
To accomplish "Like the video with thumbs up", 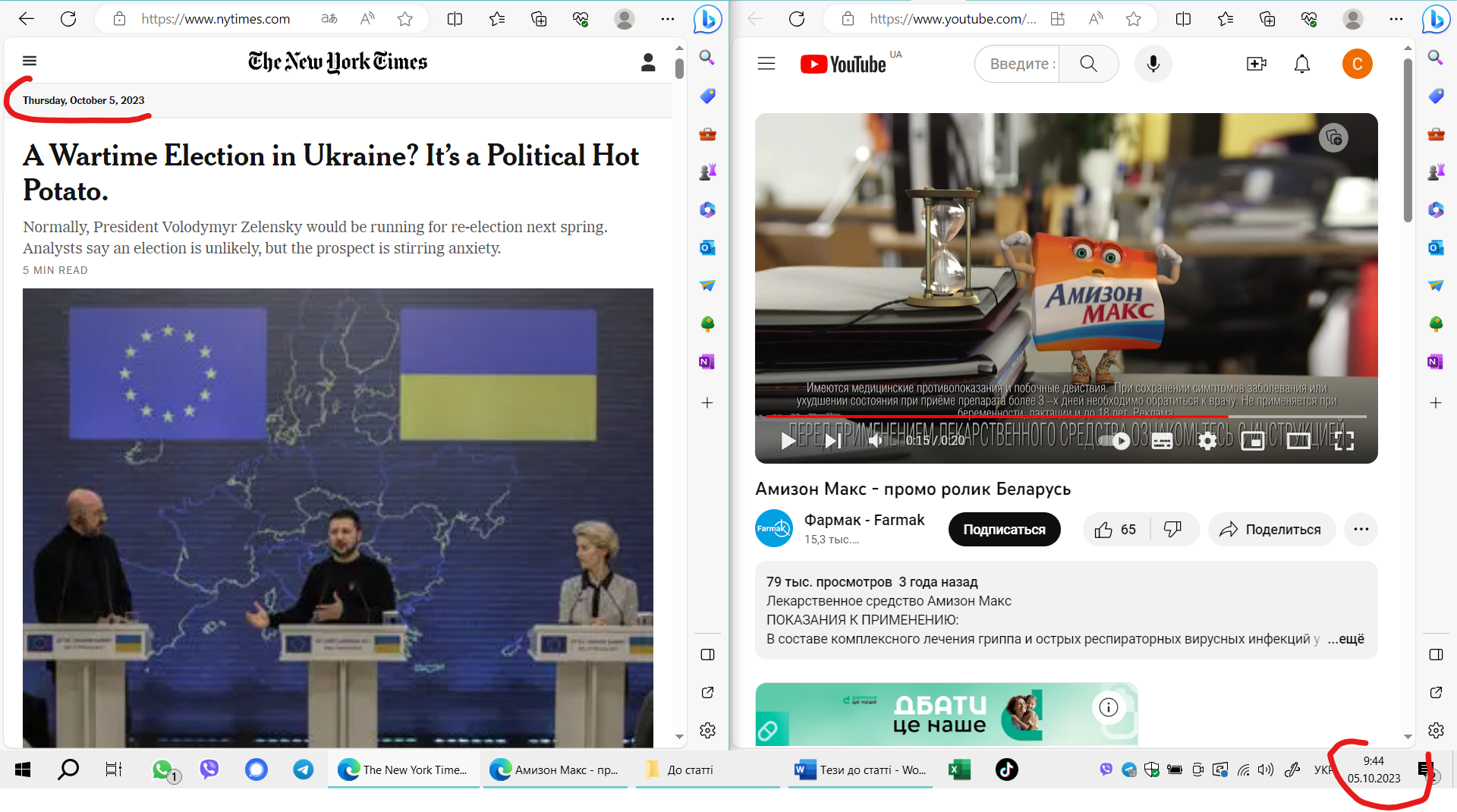I will click(1104, 530).
